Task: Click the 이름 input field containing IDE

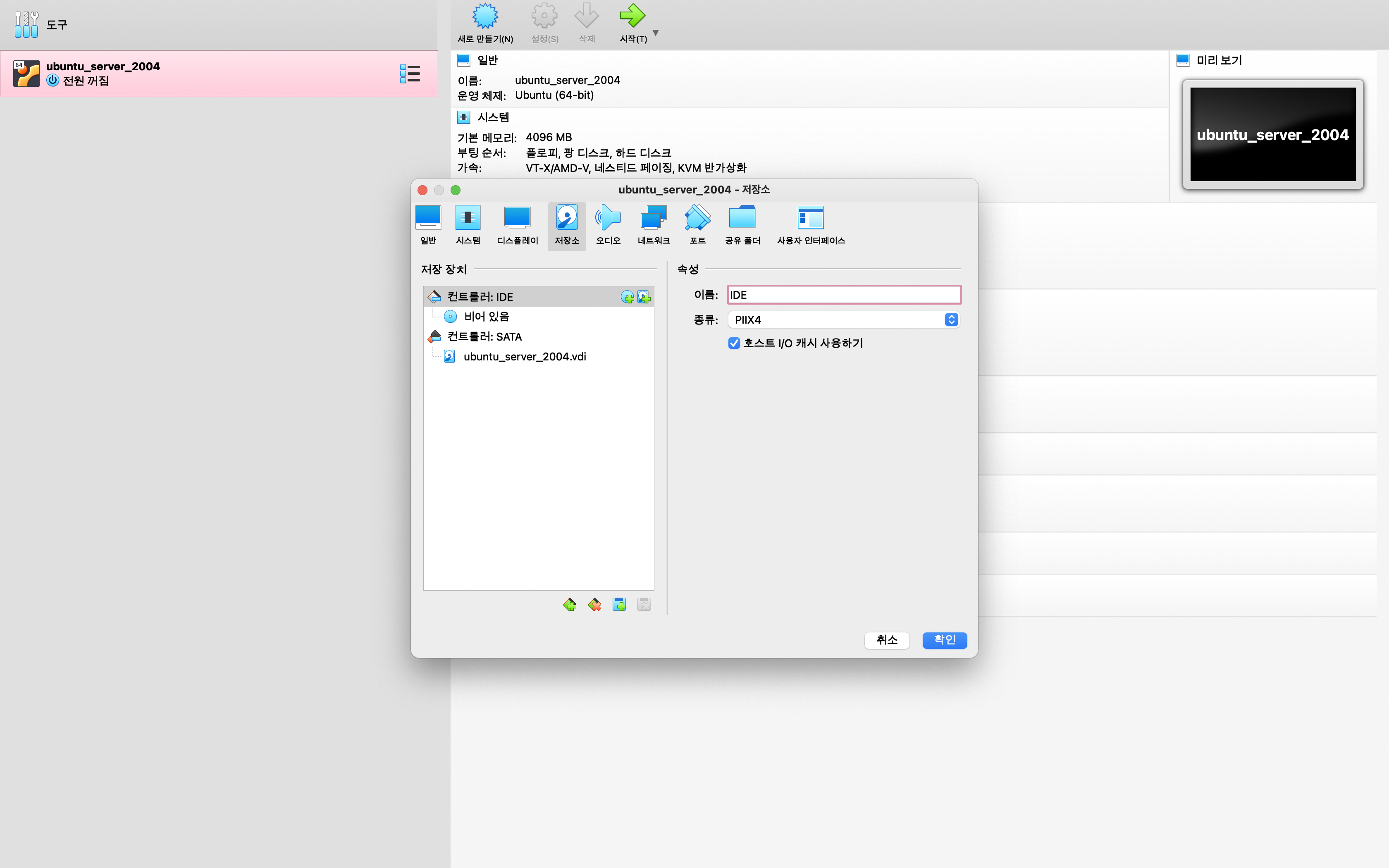Action: point(844,295)
